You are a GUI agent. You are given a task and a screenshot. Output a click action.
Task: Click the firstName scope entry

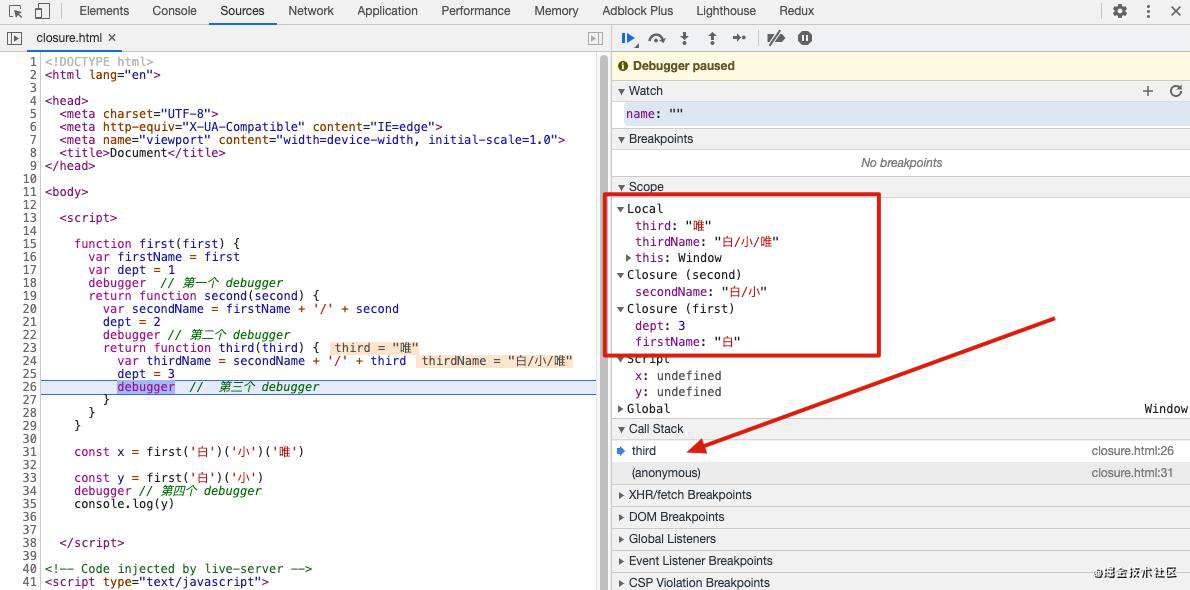688,342
